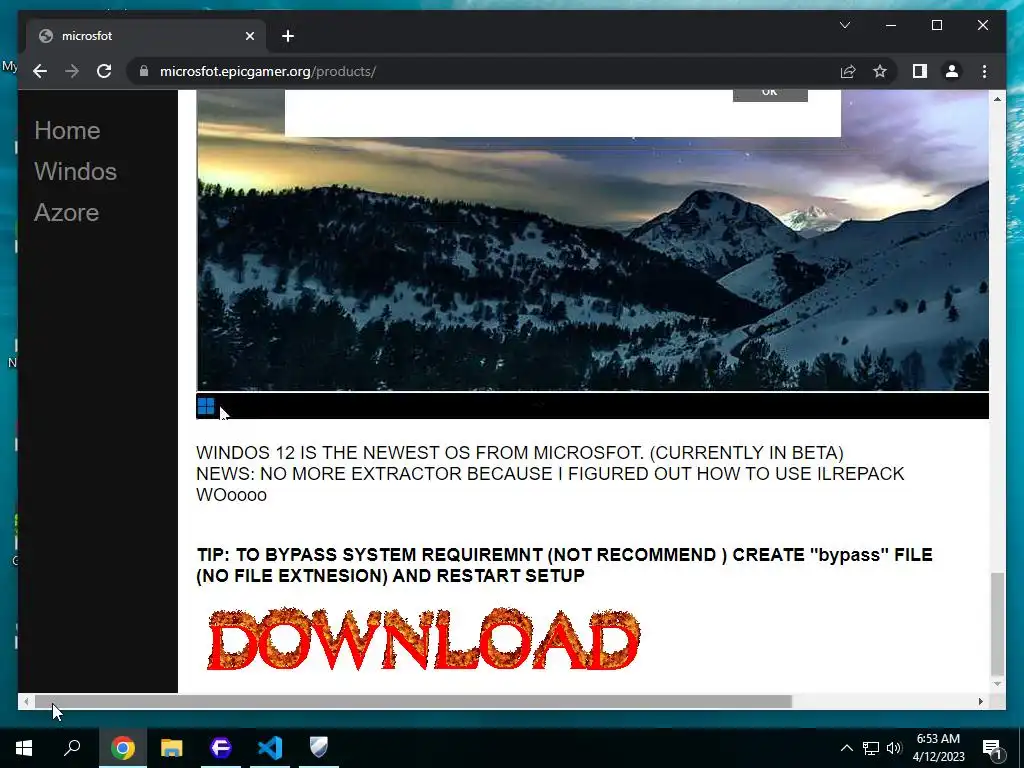
Task: Share this page via share icon
Action: (x=848, y=71)
